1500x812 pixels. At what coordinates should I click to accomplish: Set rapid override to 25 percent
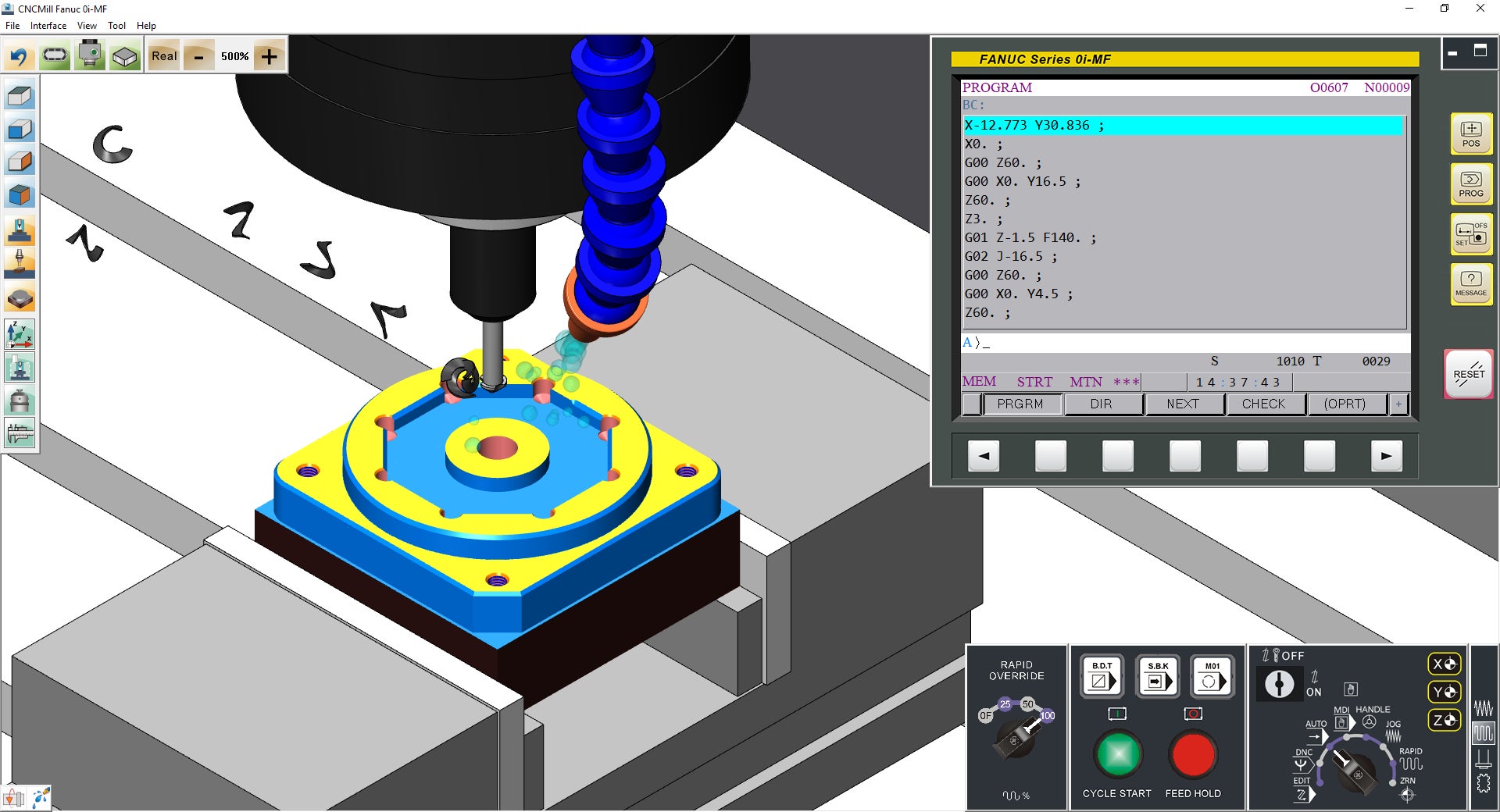coord(1005,704)
